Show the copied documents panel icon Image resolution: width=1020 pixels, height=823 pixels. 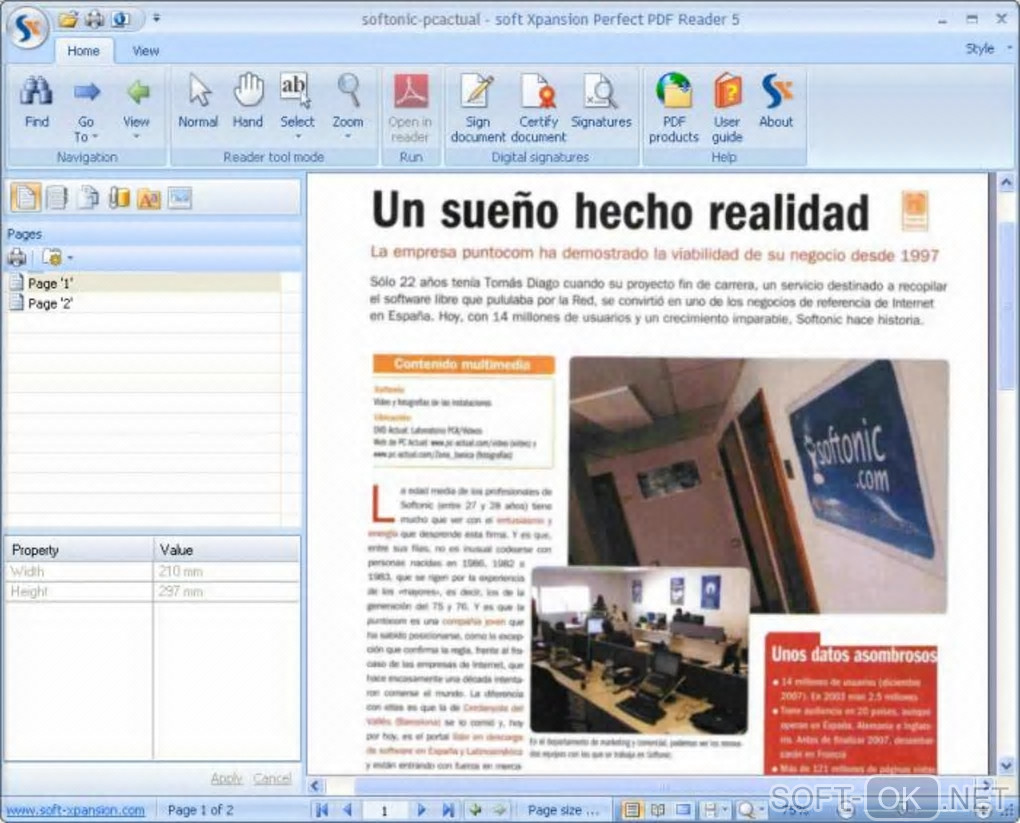[88, 198]
